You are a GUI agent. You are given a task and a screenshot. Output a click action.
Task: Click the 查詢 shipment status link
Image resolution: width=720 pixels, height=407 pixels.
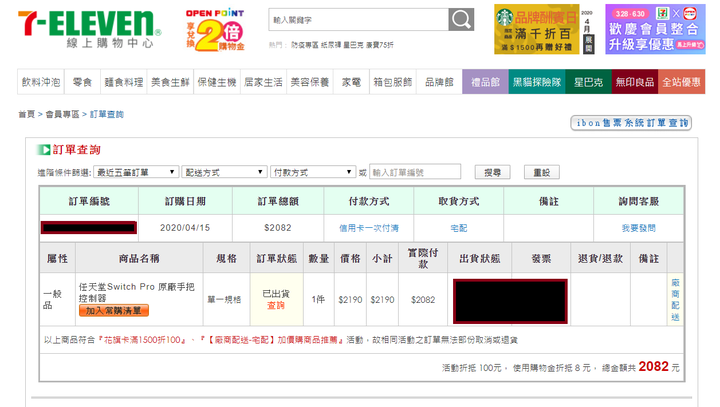tap(276, 305)
